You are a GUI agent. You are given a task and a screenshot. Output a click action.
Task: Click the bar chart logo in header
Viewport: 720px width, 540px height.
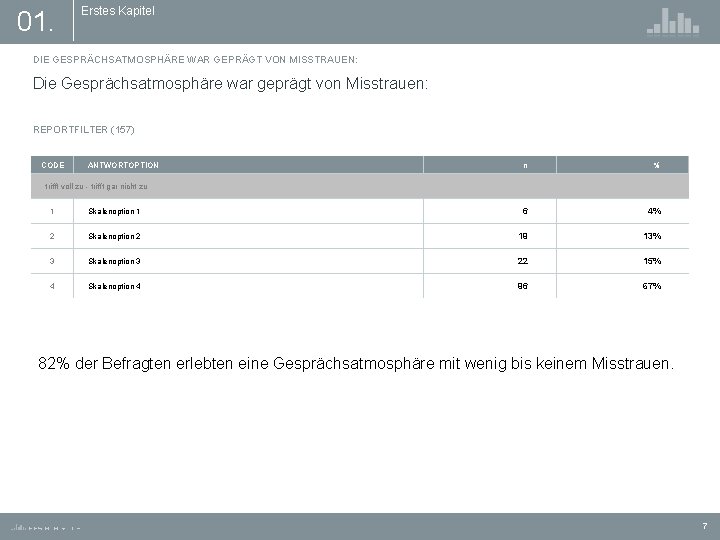coord(673,22)
